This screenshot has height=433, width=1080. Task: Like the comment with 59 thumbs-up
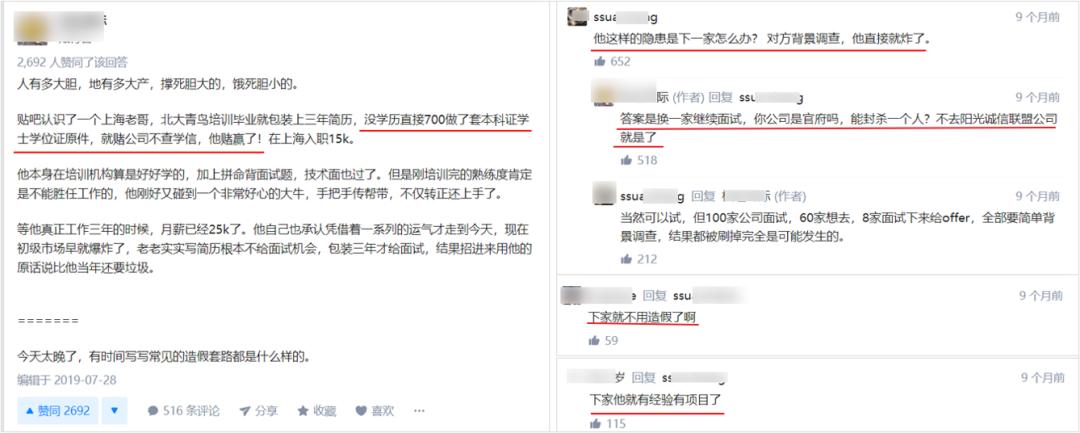point(594,340)
